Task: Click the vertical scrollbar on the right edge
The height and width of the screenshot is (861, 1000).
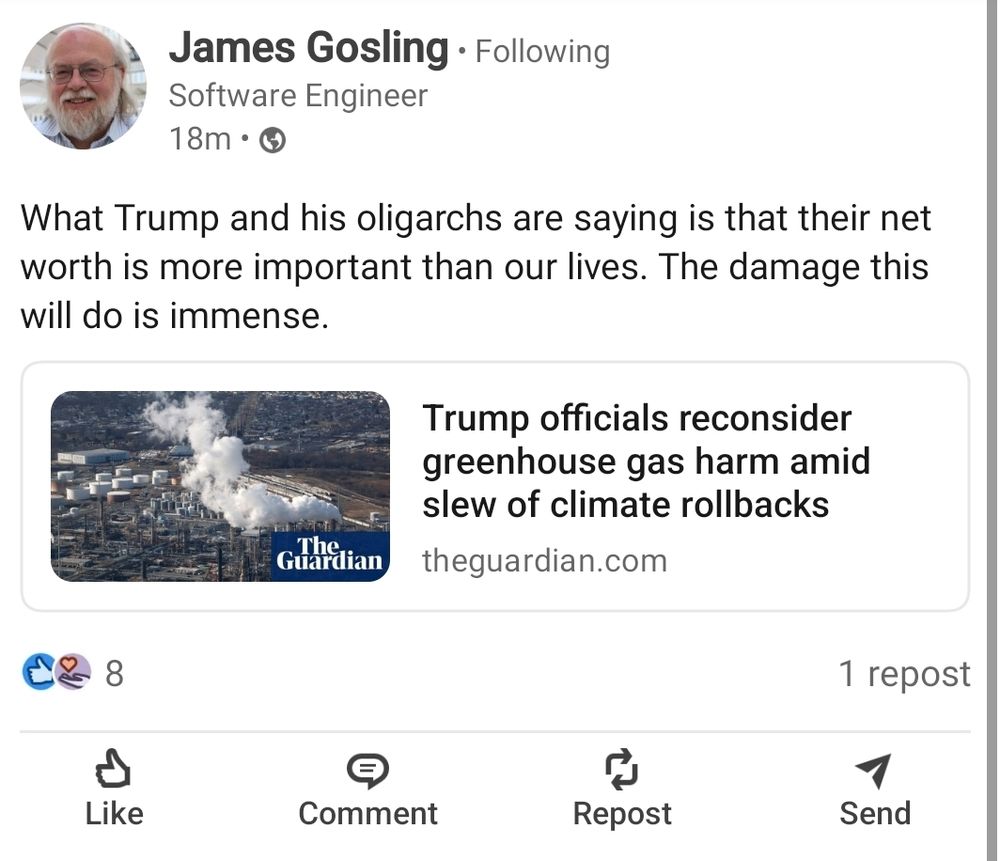Action: pyautogui.click(x=992, y=430)
